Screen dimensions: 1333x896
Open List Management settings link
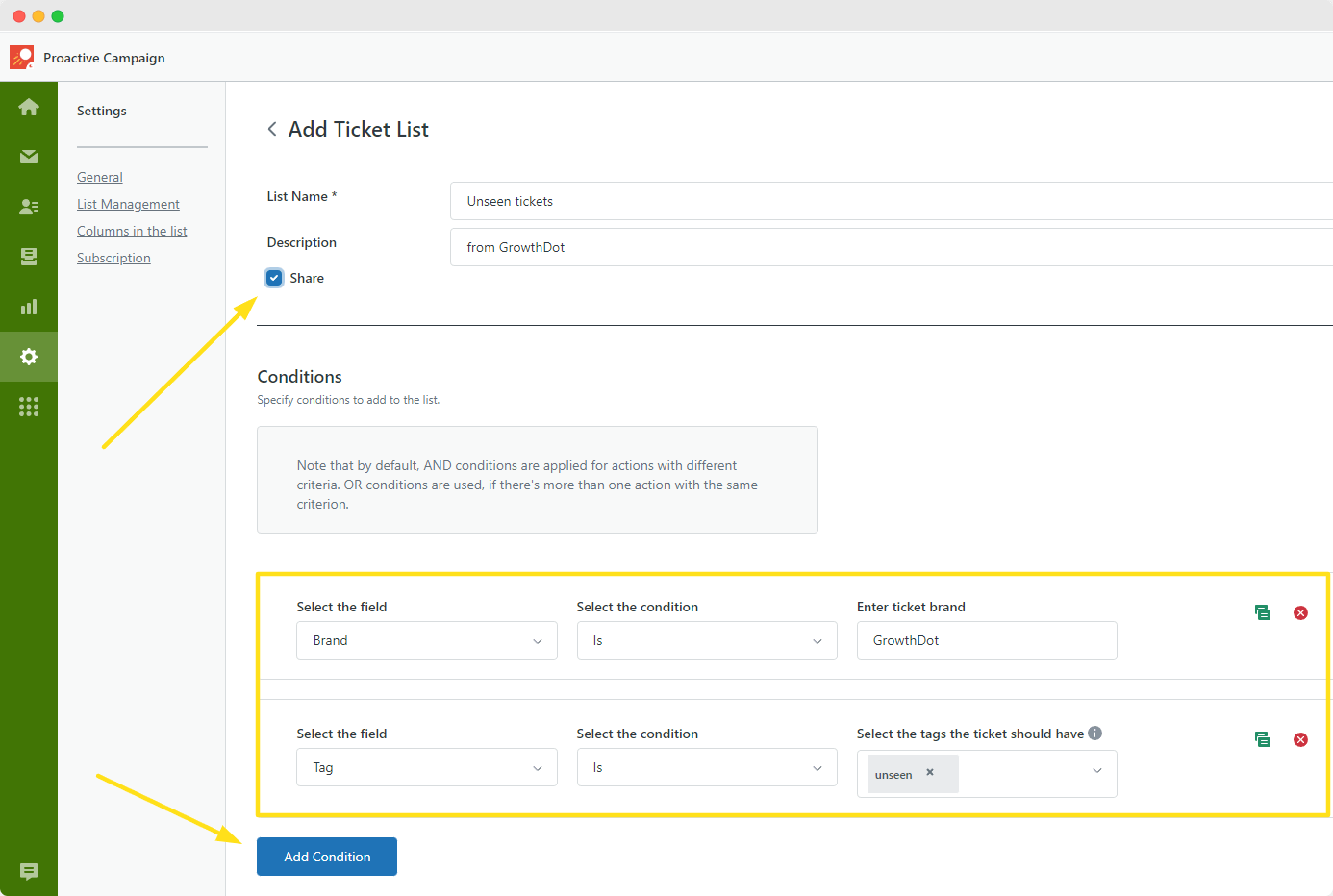tap(128, 204)
